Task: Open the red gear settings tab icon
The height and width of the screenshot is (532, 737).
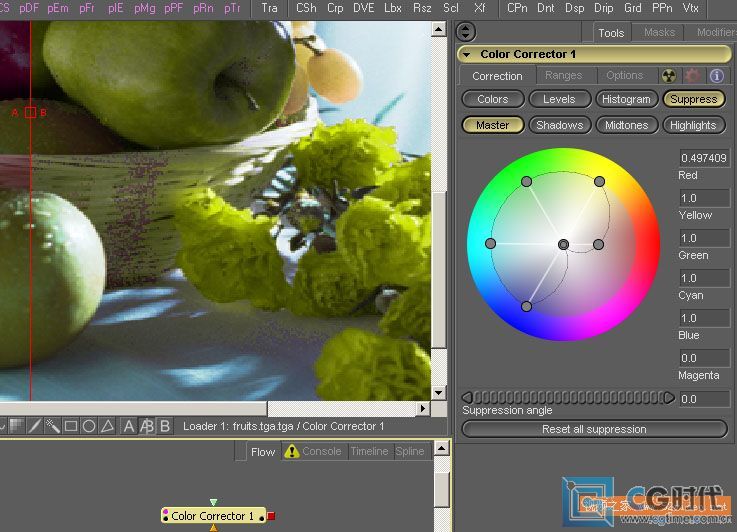Action: [x=692, y=76]
